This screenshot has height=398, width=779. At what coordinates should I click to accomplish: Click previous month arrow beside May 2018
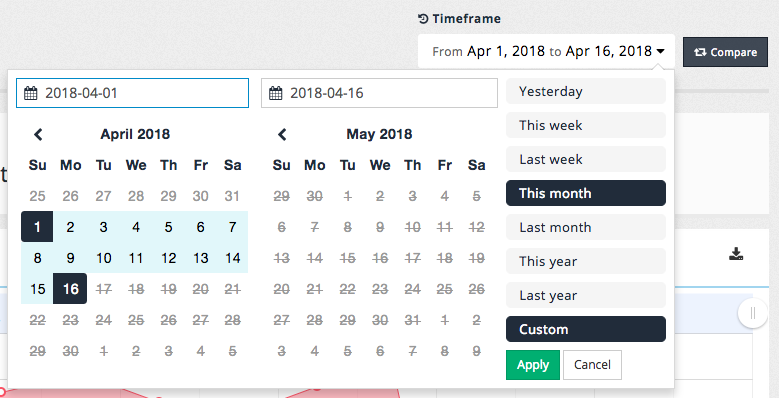click(x=282, y=134)
